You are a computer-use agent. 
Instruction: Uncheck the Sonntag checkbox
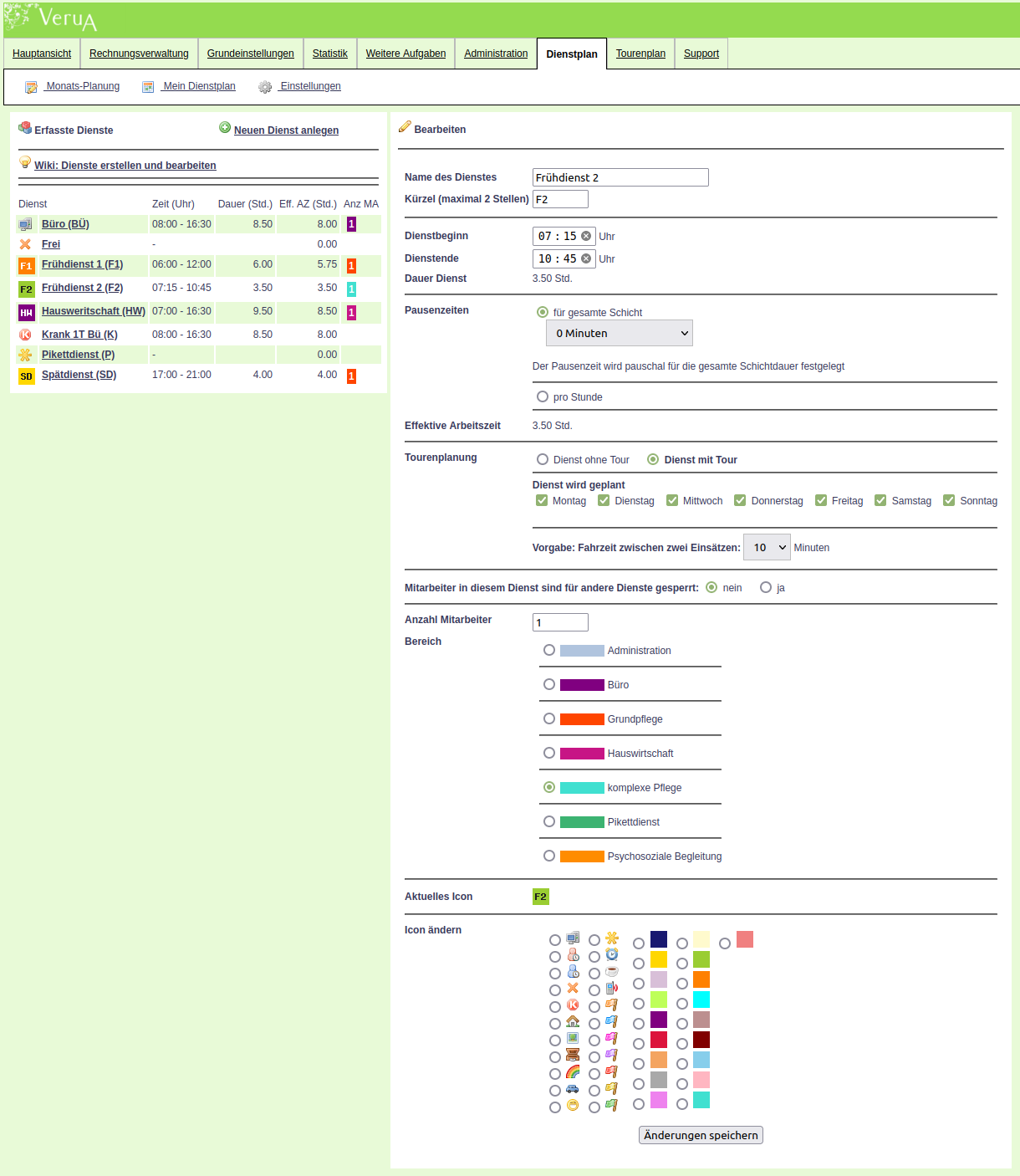(949, 500)
